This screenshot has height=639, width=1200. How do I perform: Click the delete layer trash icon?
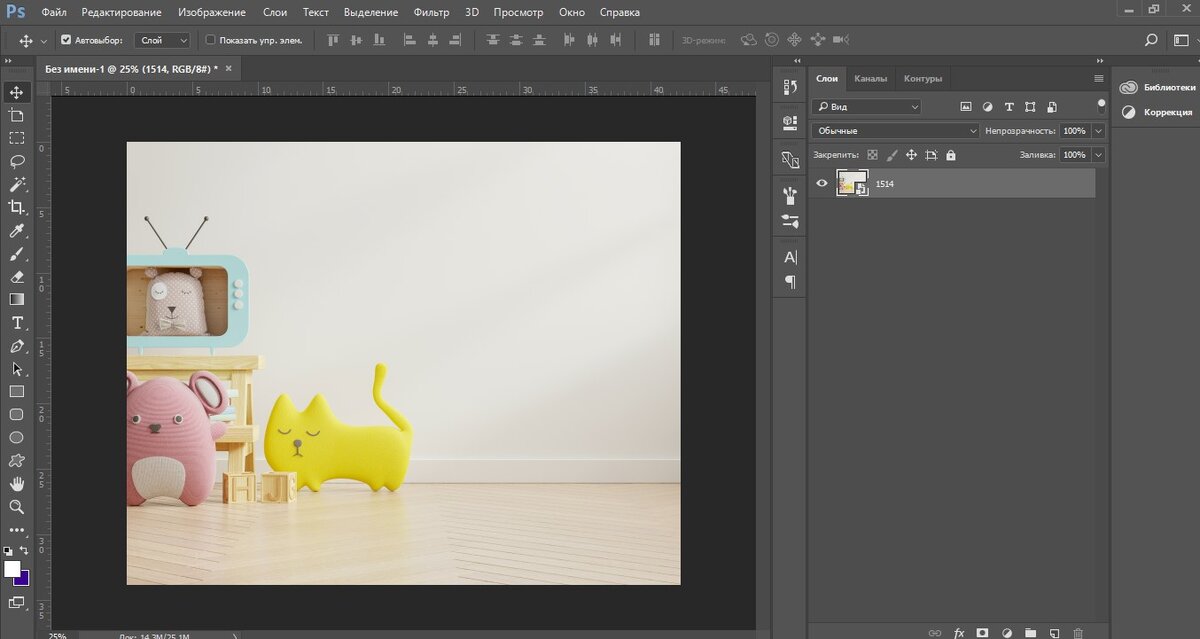coord(1078,632)
